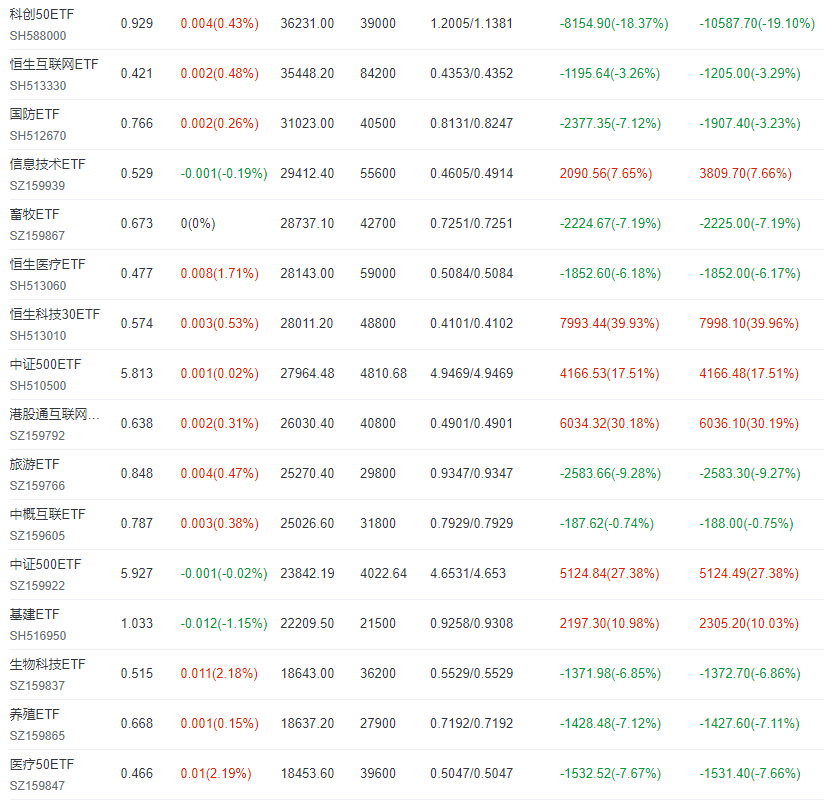Click change 0(0%) in 畜牧ETF row
Viewport: 824px width, 800px height.
click(x=198, y=223)
